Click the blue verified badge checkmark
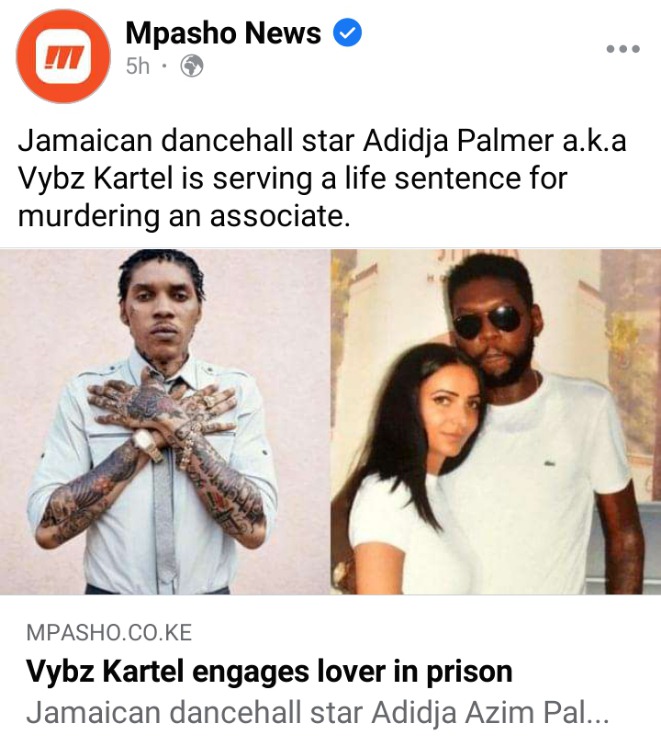 347,33
